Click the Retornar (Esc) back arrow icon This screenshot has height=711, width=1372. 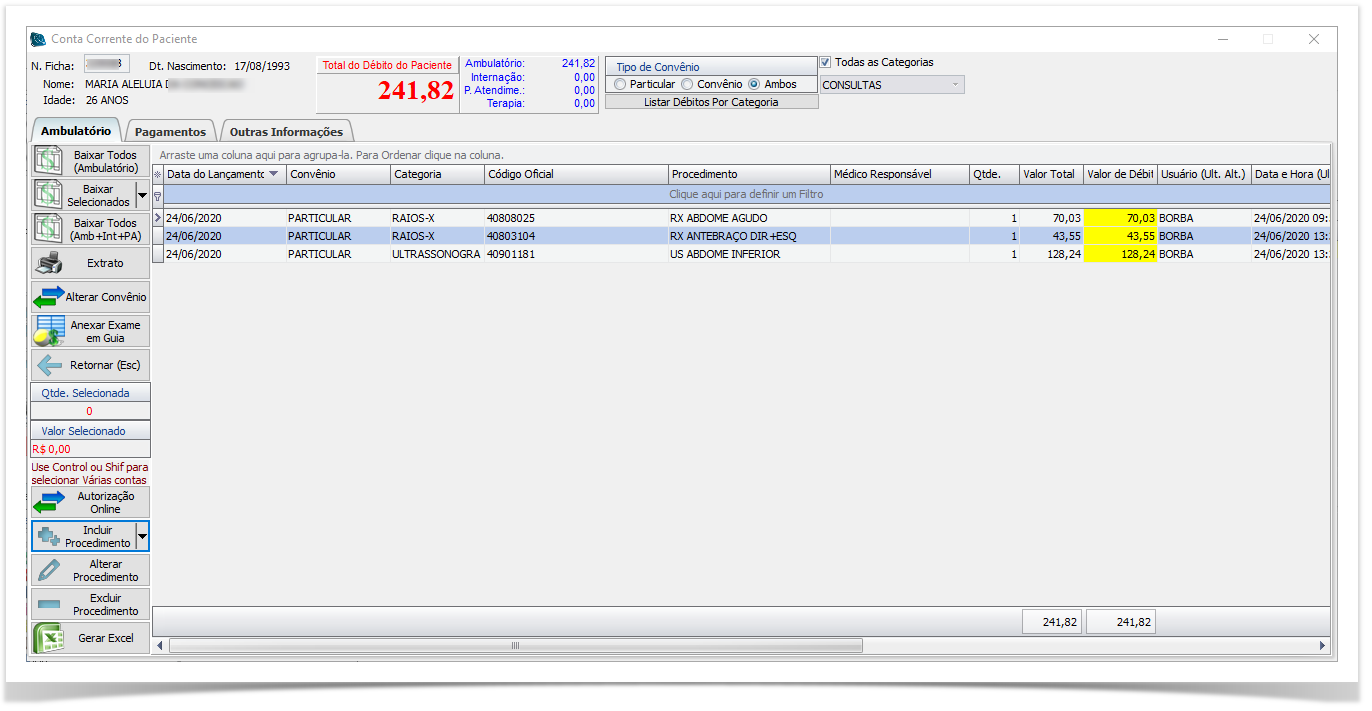pyautogui.click(x=48, y=365)
